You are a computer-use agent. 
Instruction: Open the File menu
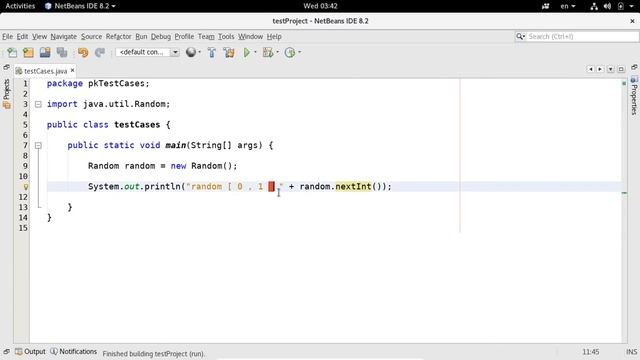(x=7, y=36)
